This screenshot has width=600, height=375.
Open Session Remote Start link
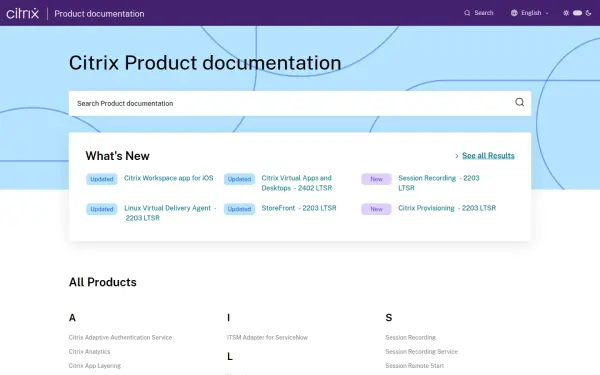414,366
